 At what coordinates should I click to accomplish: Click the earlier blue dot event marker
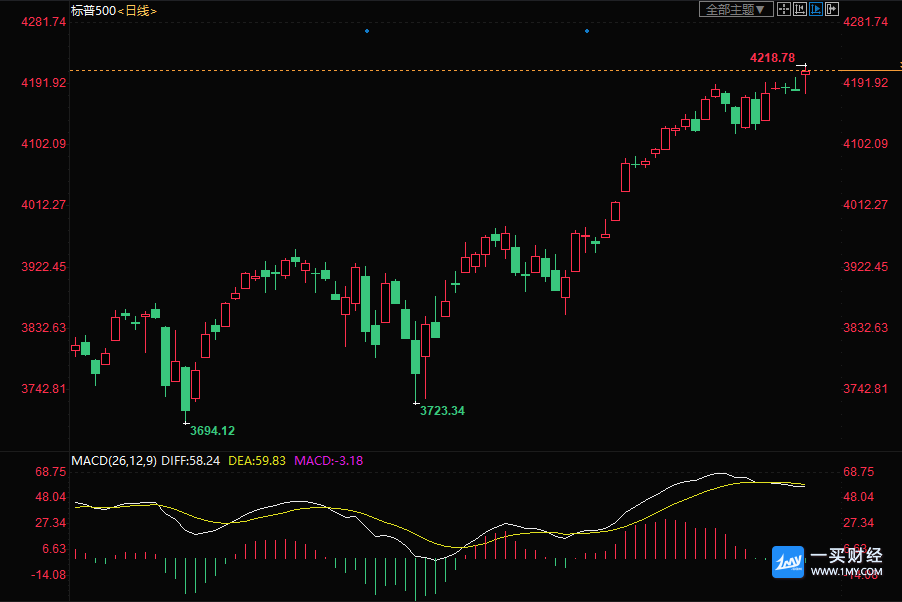367,31
